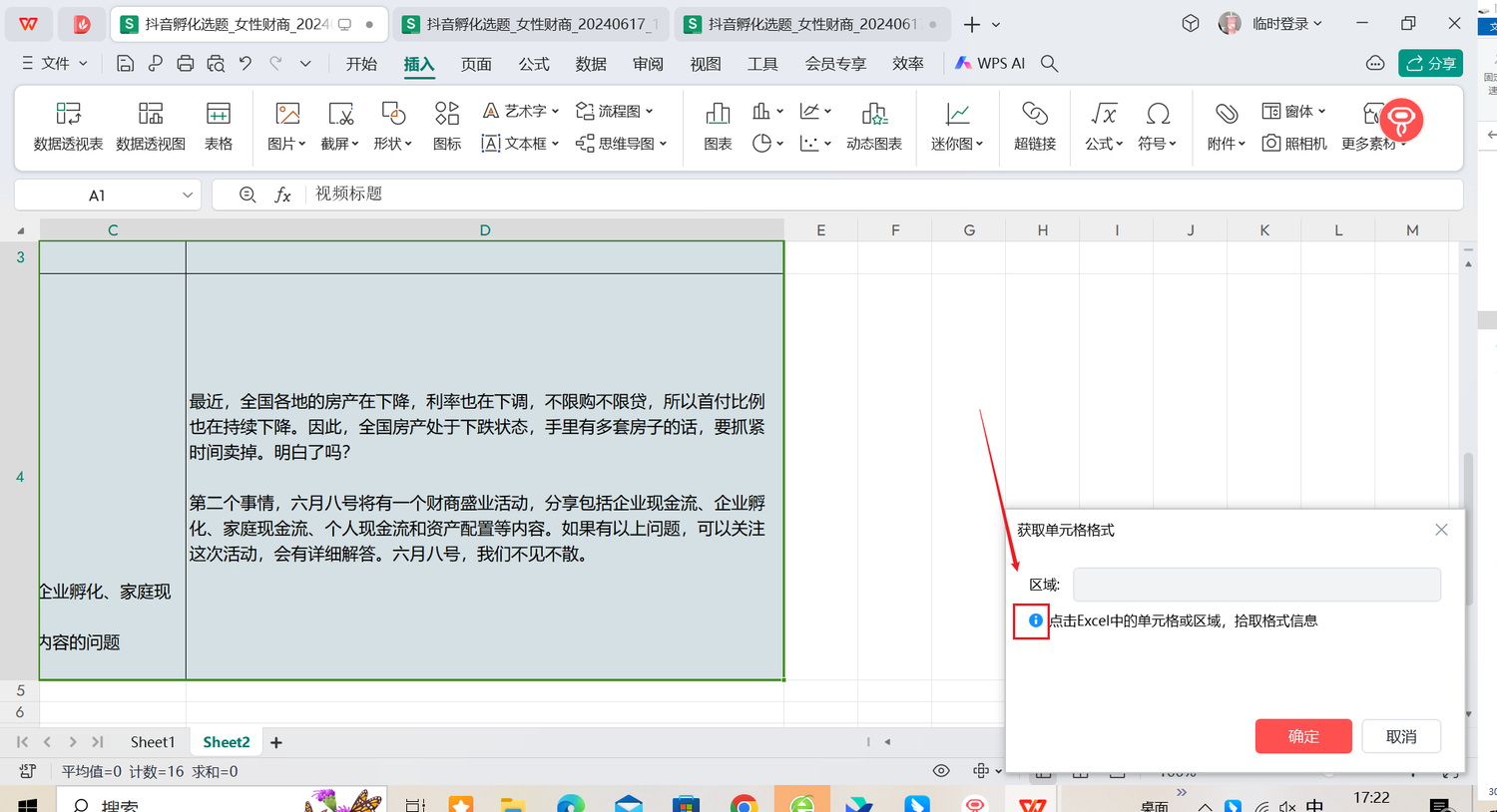Switch to the 公式 ribbon tab
The image size is (1497, 812).
pos(533,64)
